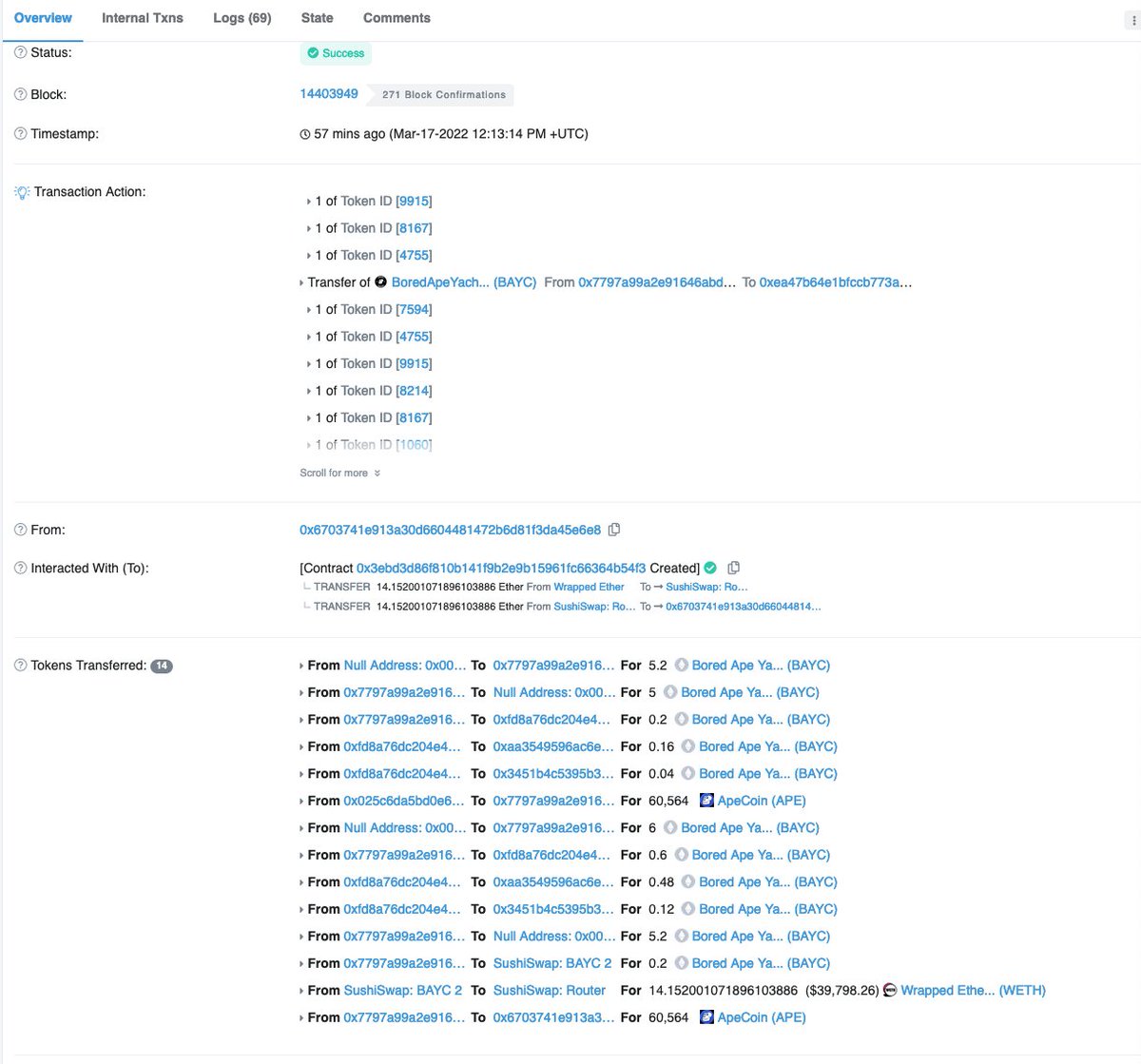Expand the transfer row for 0.6 BAYC
Image resolution: width=1141 pixels, height=1064 pixels.
[302, 856]
